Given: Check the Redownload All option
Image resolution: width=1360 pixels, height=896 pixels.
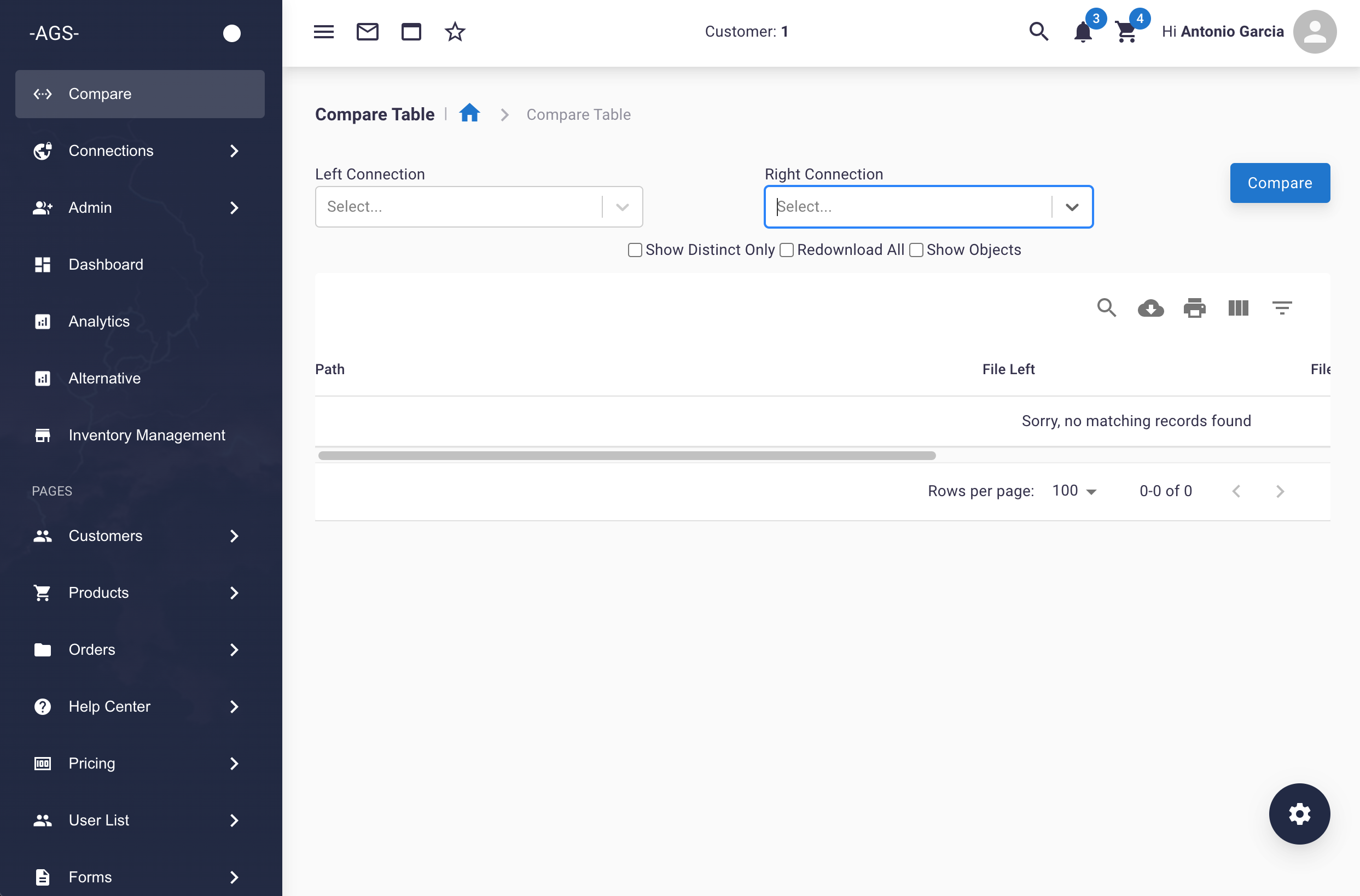Looking at the screenshot, I should click(786, 251).
